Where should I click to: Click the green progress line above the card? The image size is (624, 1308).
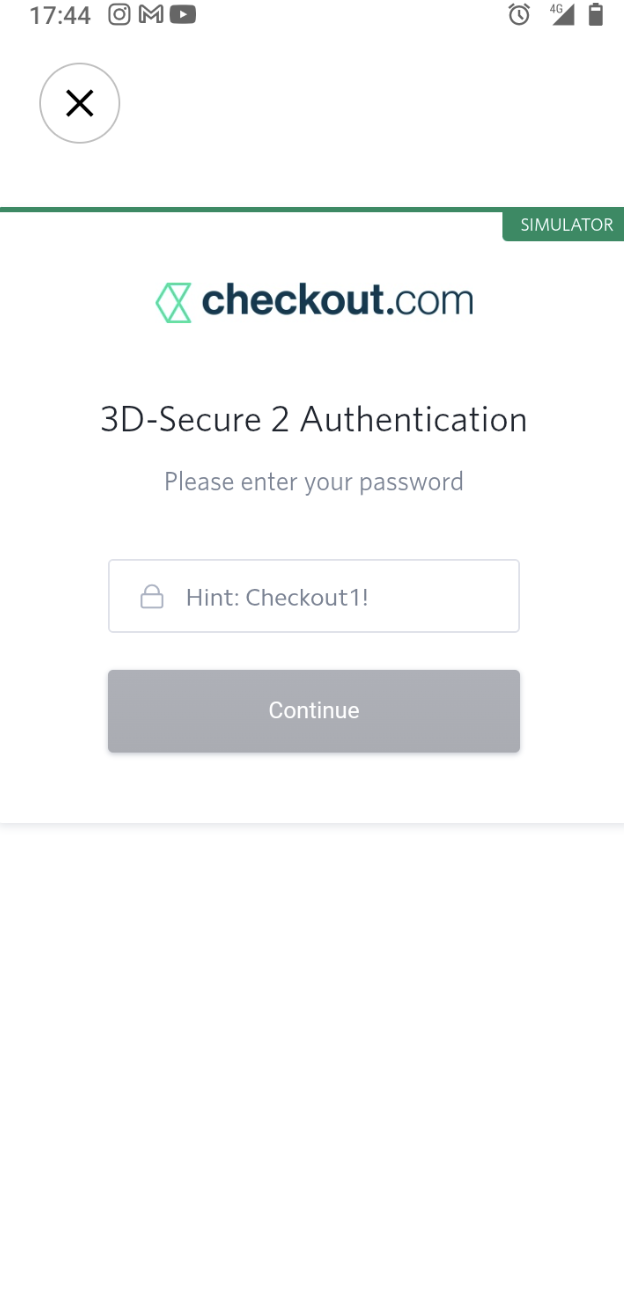(250, 210)
